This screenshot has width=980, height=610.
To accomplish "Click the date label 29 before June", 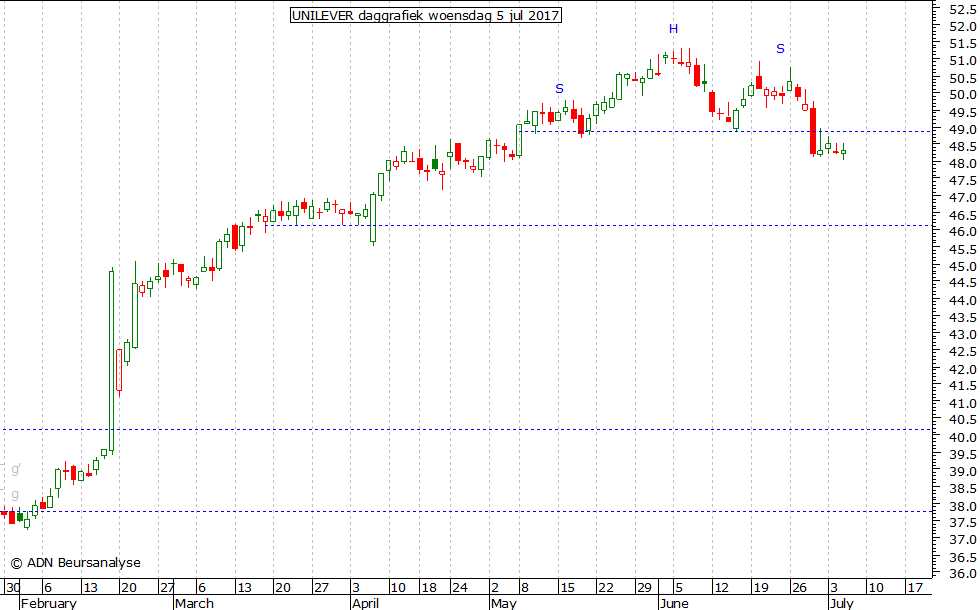I will tap(644, 588).
